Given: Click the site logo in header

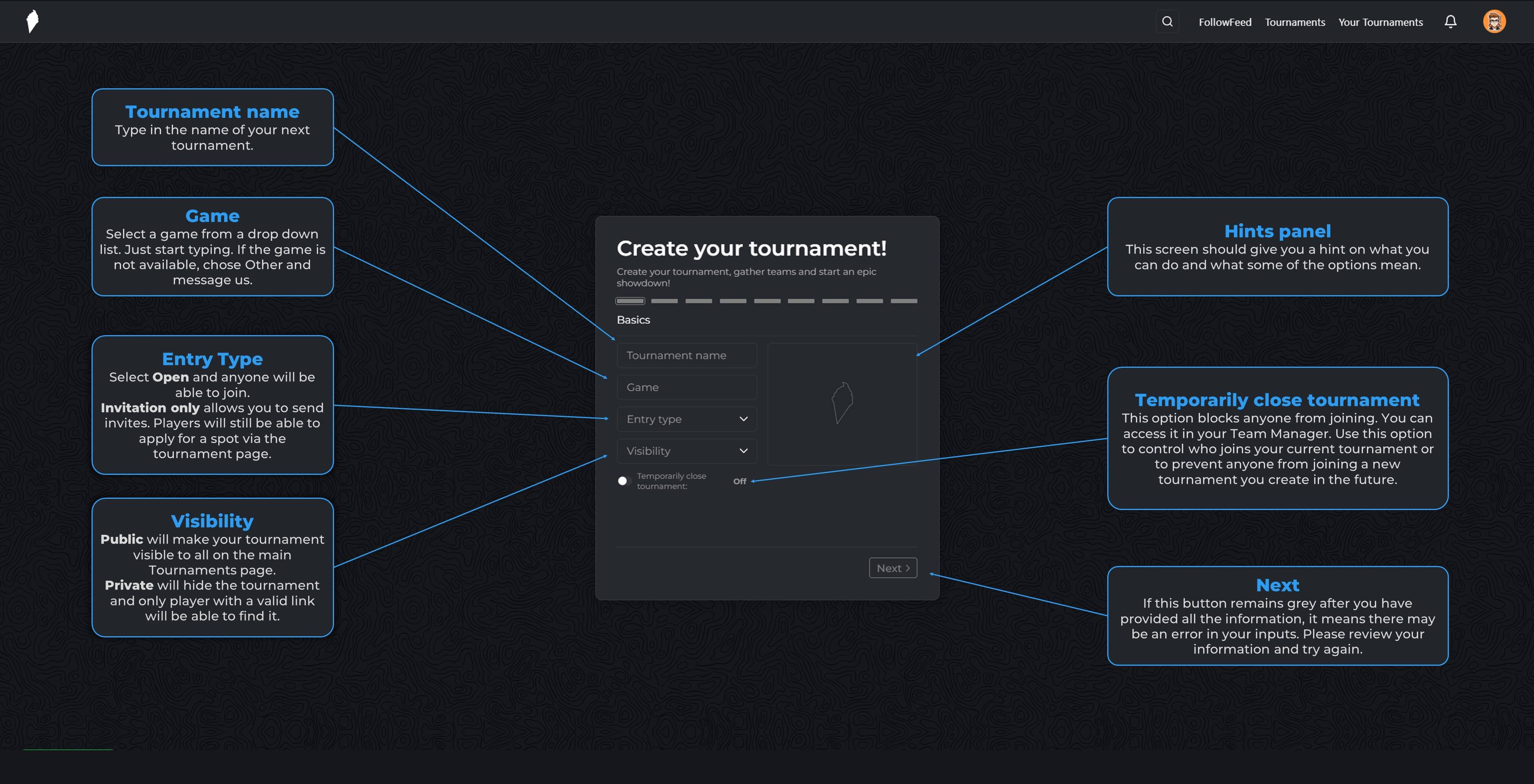Looking at the screenshot, I should click(33, 22).
